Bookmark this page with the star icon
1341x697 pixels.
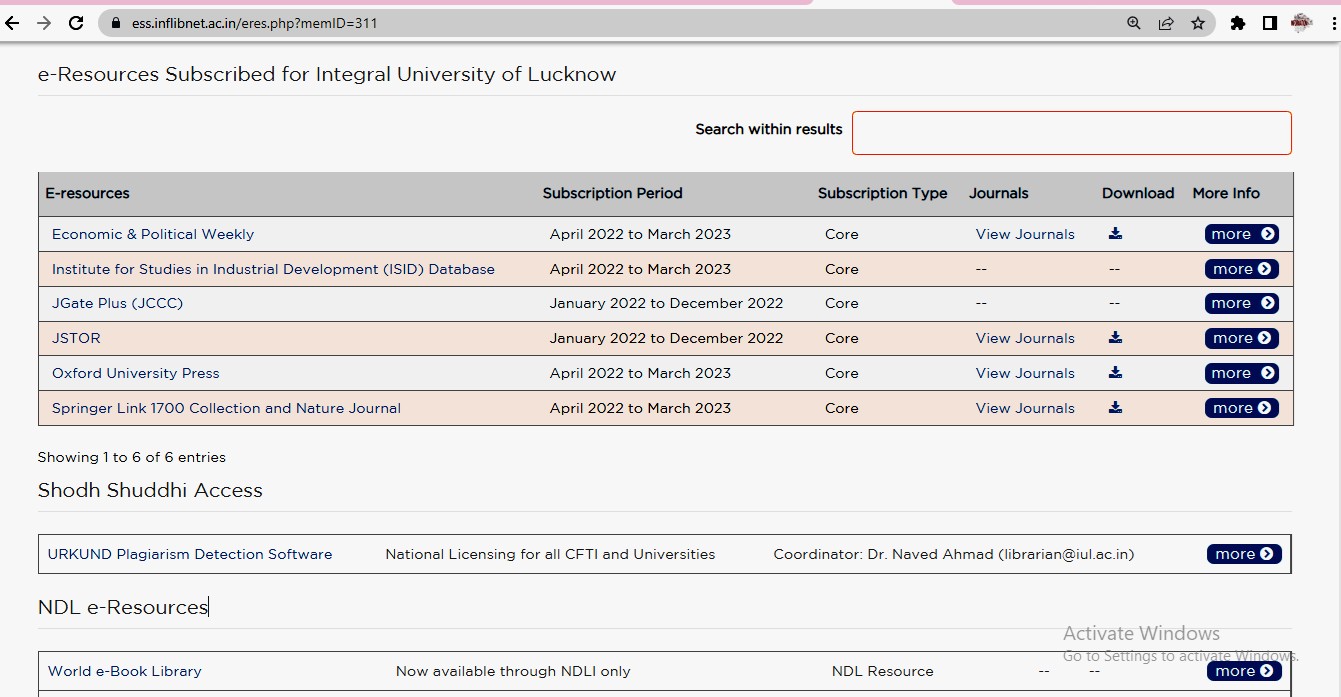click(1198, 23)
